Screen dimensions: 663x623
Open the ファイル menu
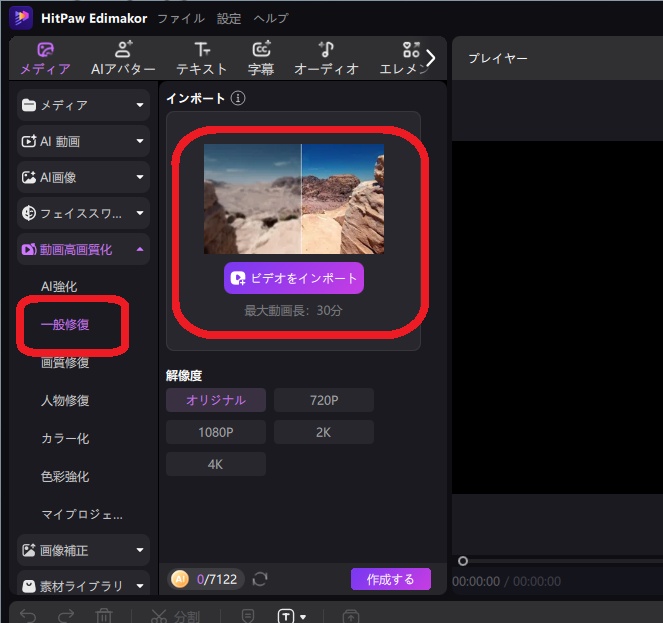pos(181,18)
